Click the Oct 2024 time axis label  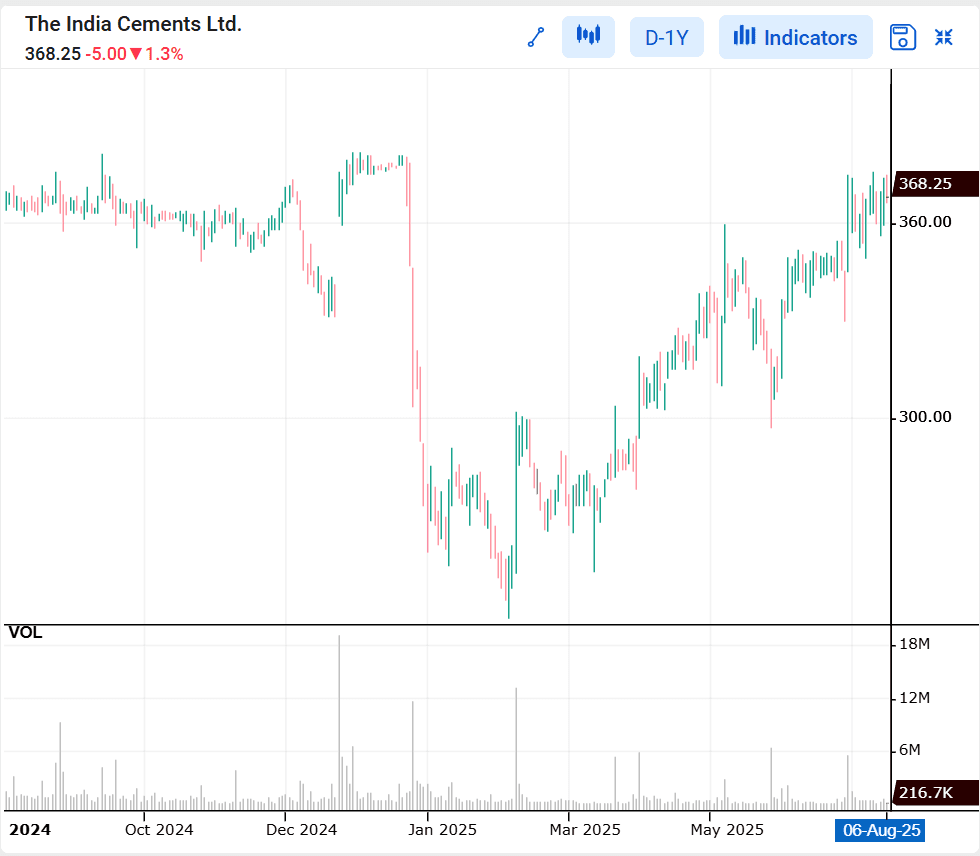159,830
